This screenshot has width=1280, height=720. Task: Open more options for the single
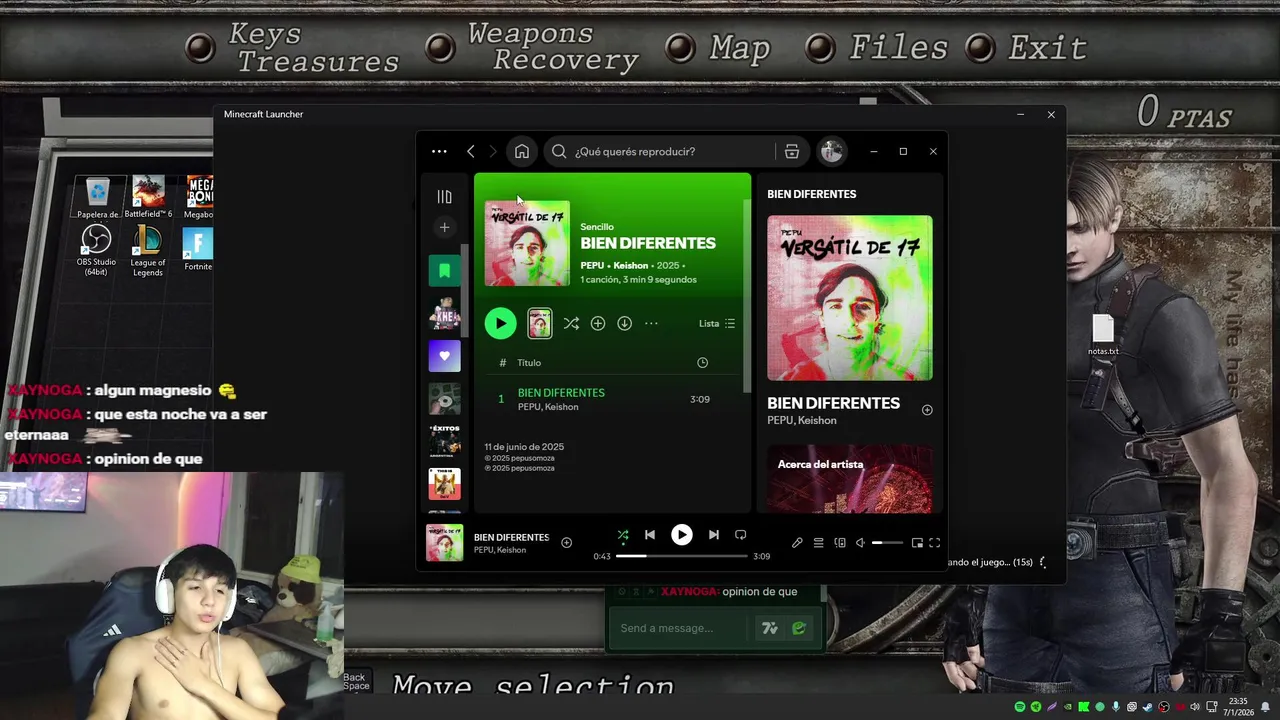tap(651, 324)
